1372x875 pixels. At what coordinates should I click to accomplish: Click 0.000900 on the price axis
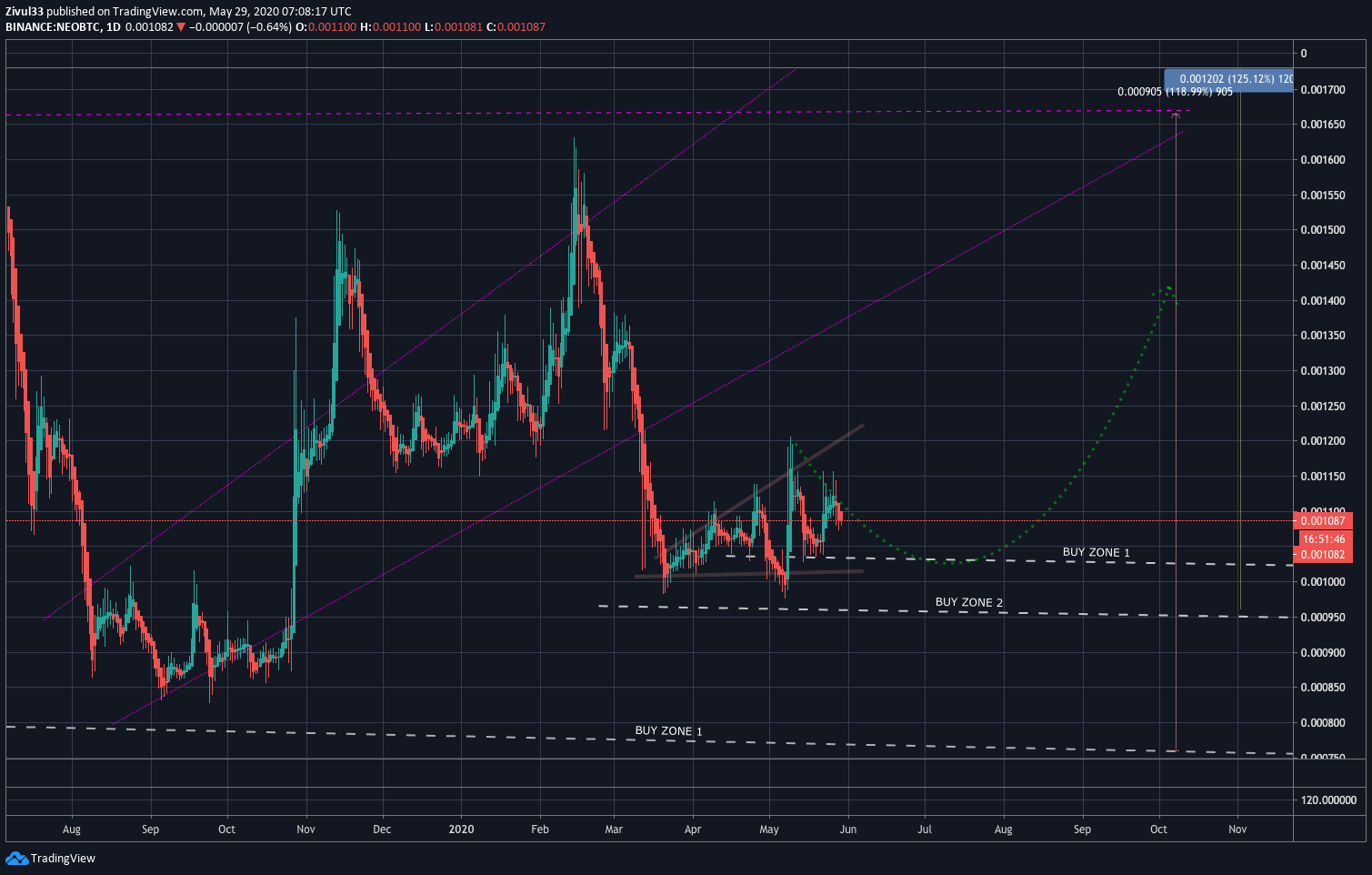click(1323, 653)
